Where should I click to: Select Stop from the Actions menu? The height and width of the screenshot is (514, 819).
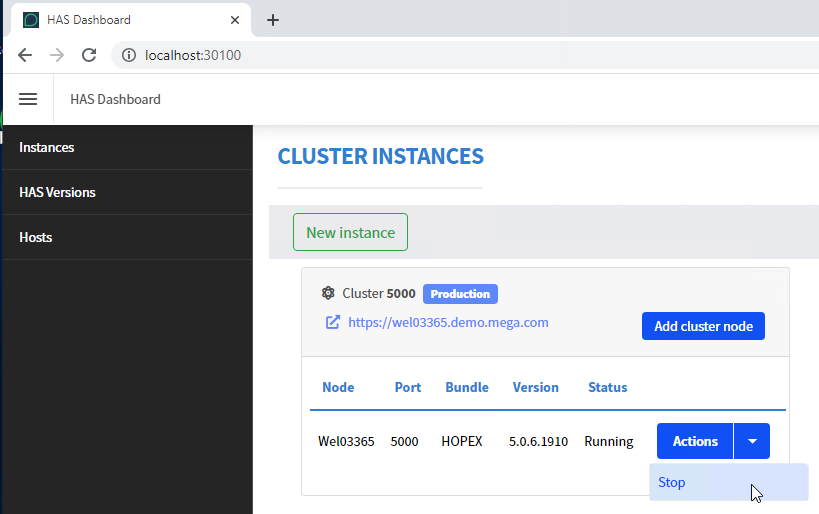tap(672, 482)
